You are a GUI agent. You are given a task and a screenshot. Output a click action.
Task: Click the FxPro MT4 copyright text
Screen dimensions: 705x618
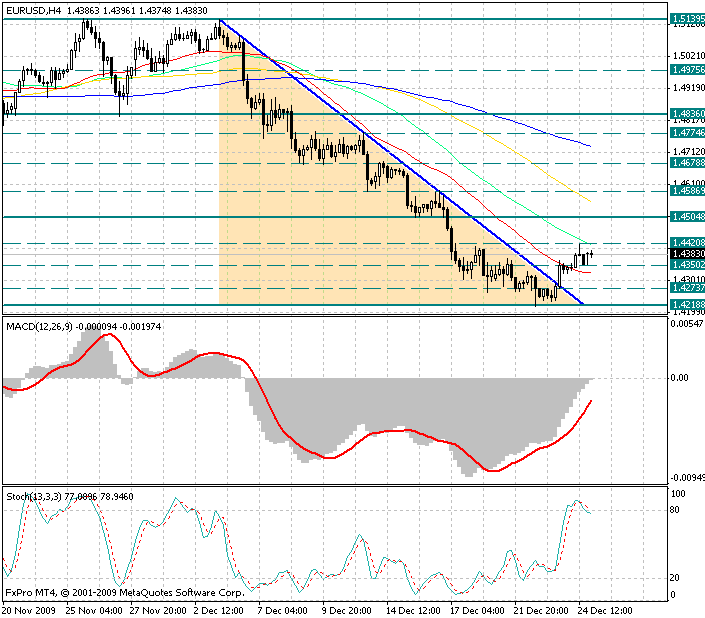point(125,593)
